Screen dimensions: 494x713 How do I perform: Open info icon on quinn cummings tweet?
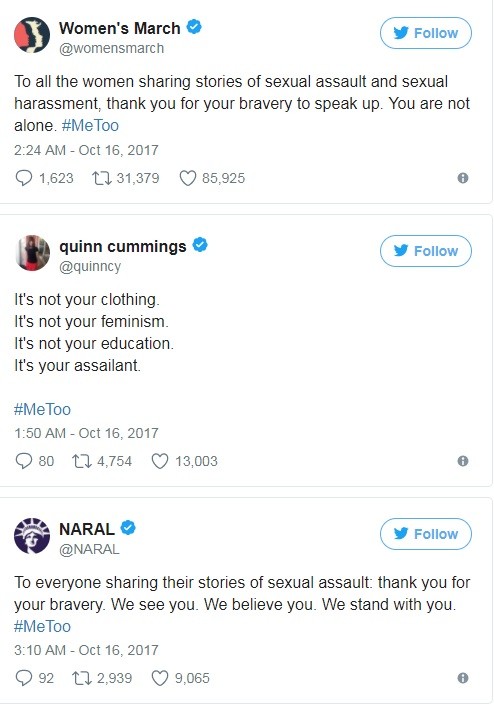[x=463, y=461]
